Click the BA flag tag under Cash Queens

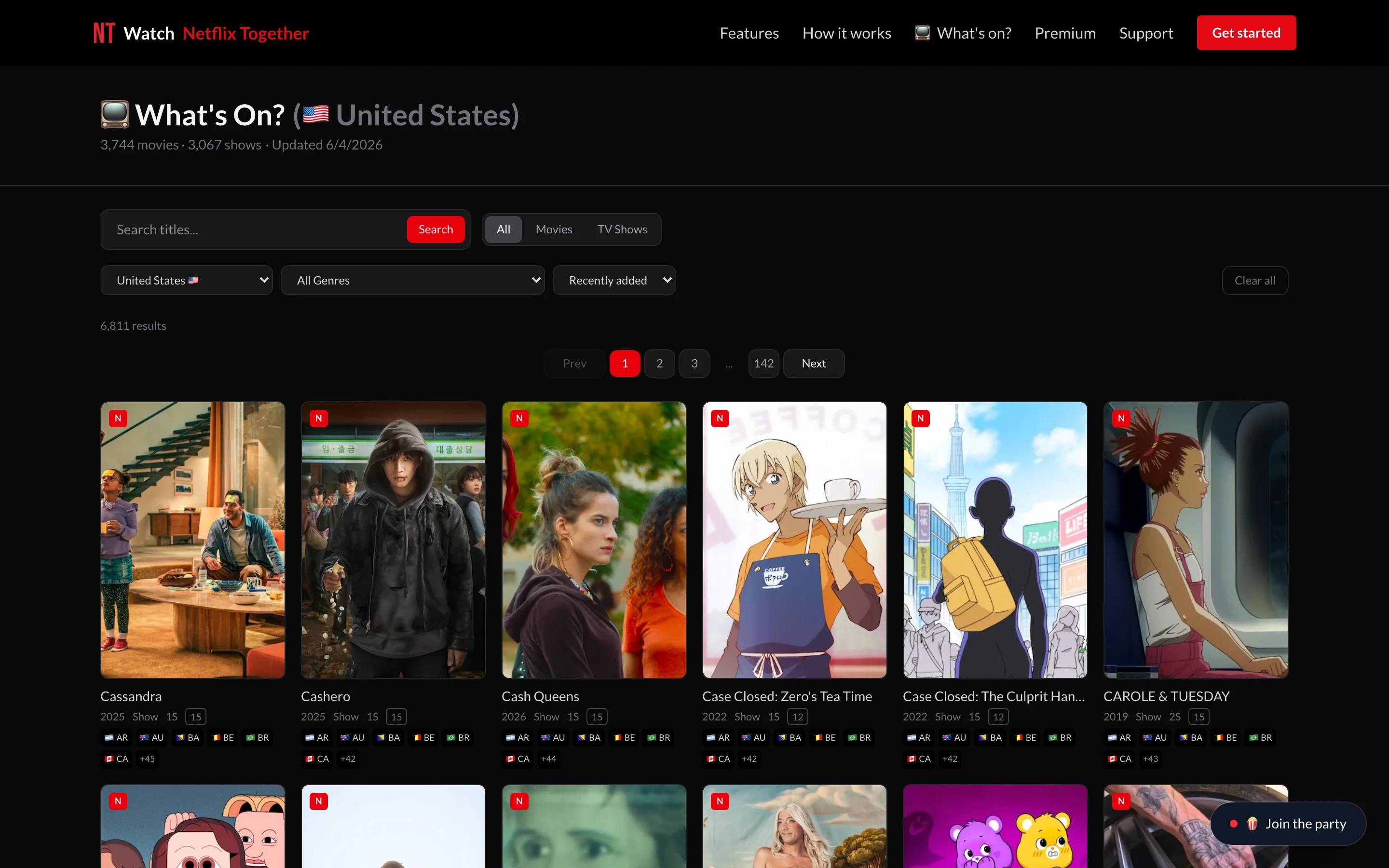(x=588, y=738)
